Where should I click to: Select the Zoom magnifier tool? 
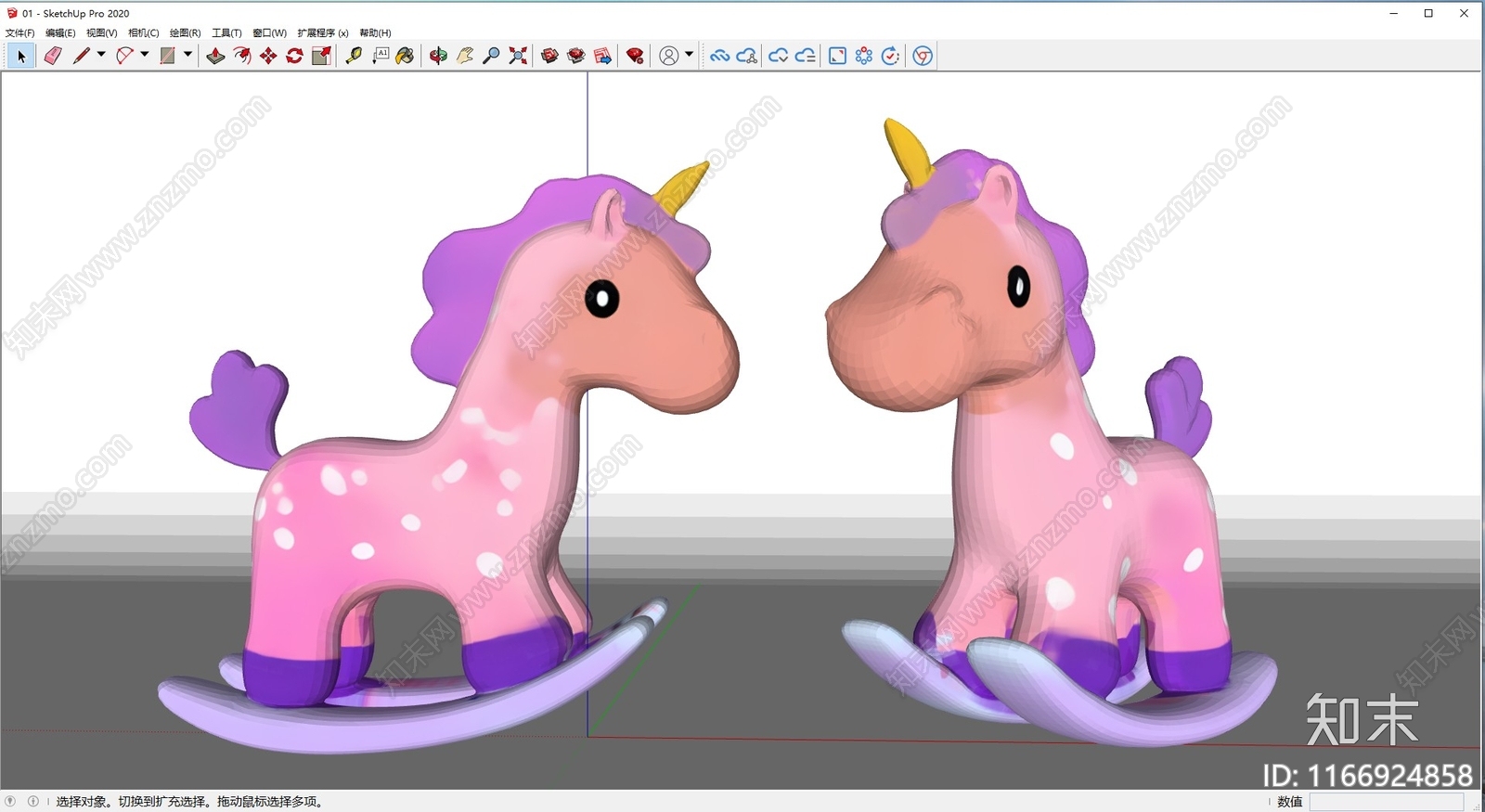[x=492, y=56]
